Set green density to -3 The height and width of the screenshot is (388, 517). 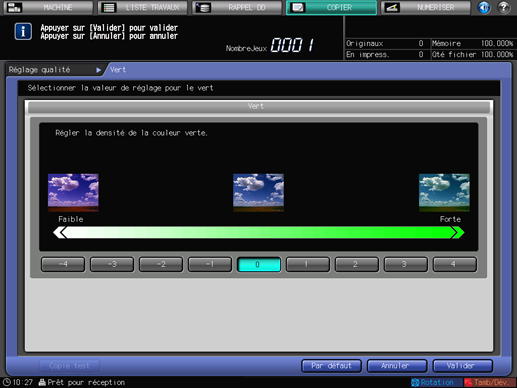pyautogui.click(x=112, y=264)
